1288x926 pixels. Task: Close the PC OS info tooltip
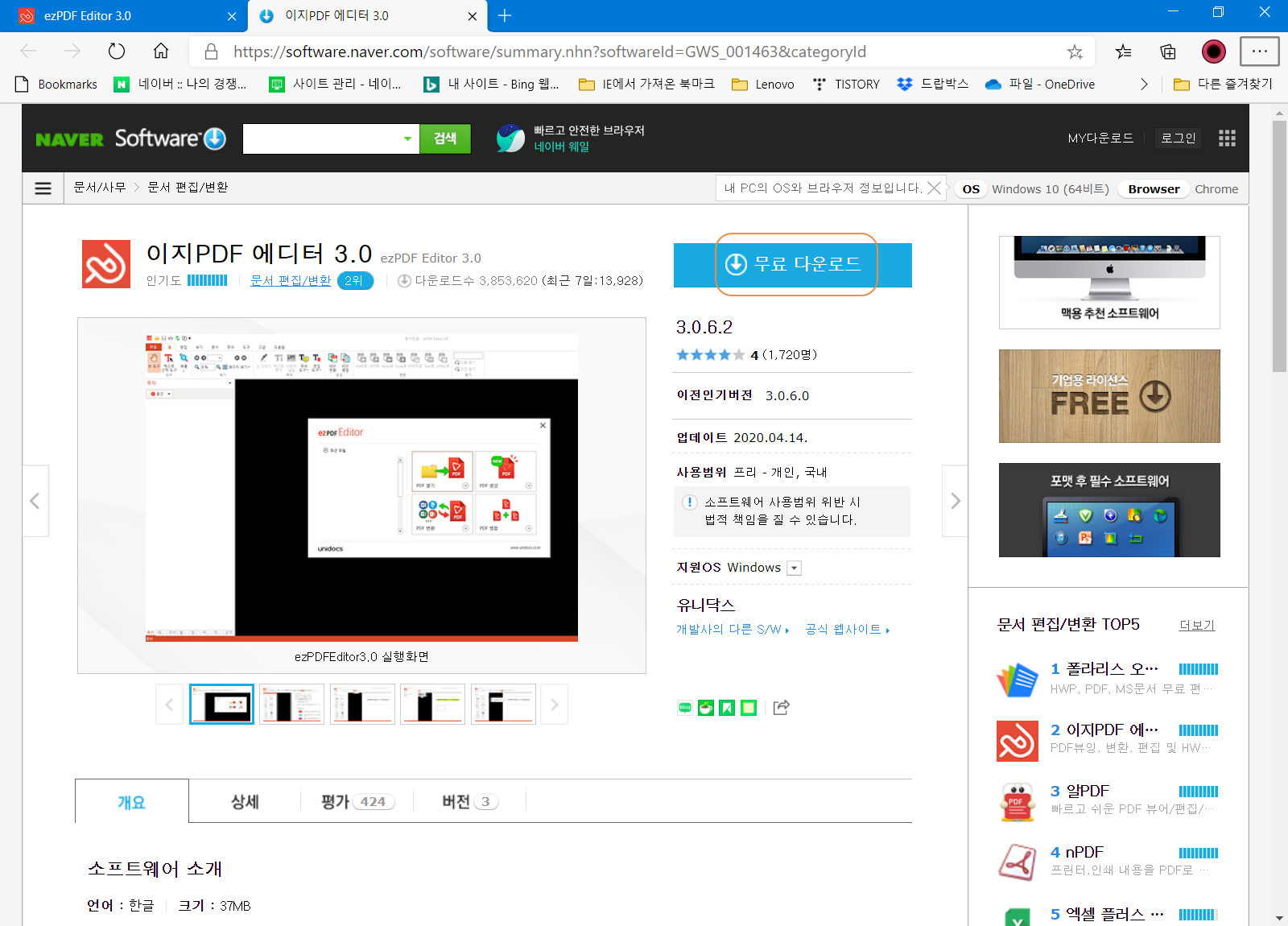tap(934, 188)
